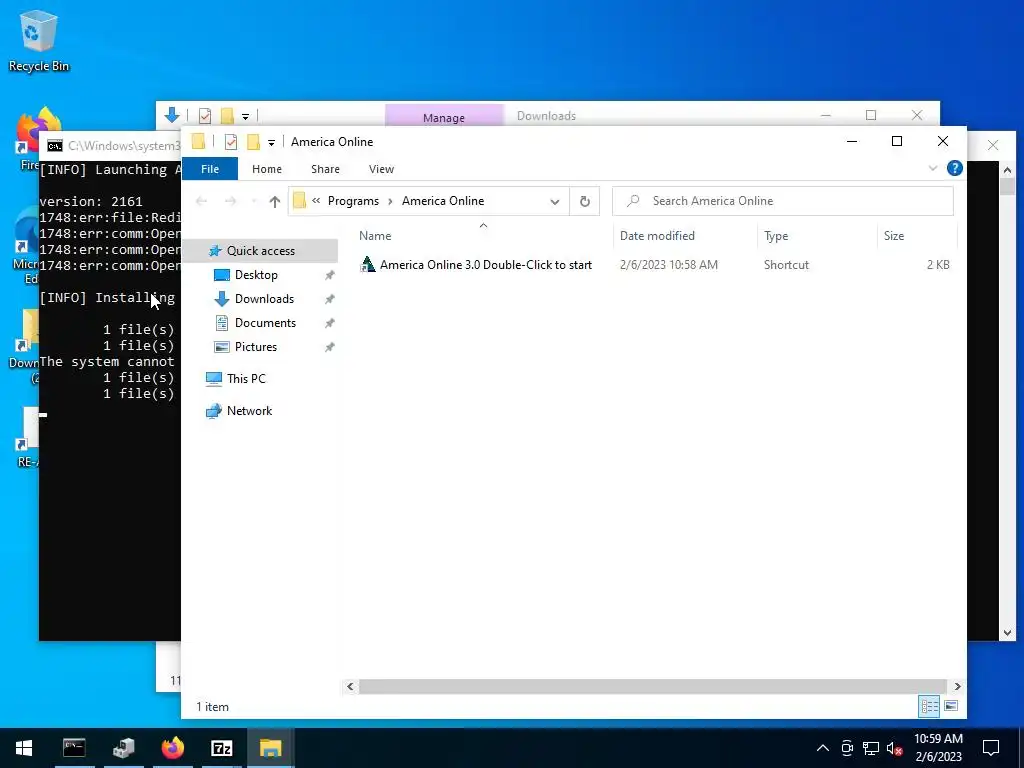Open Command Prompt from the taskbar

click(x=74, y=748)
